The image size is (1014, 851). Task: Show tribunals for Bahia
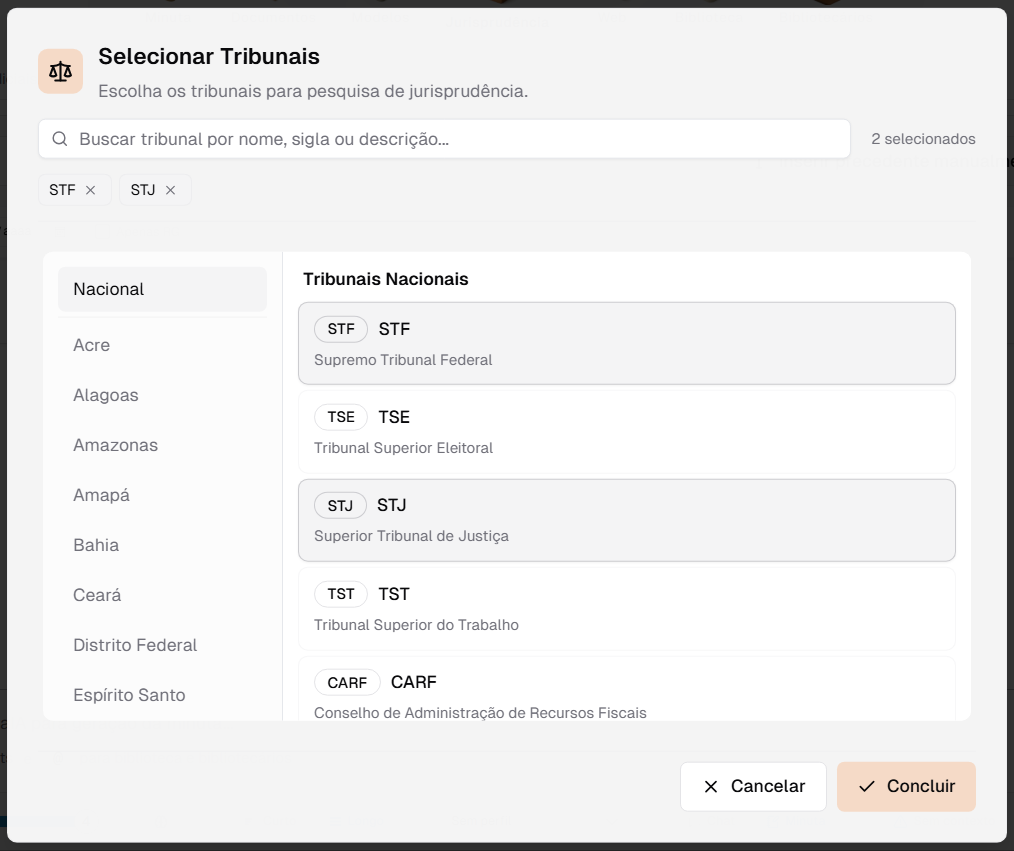(x=96, y=545)
